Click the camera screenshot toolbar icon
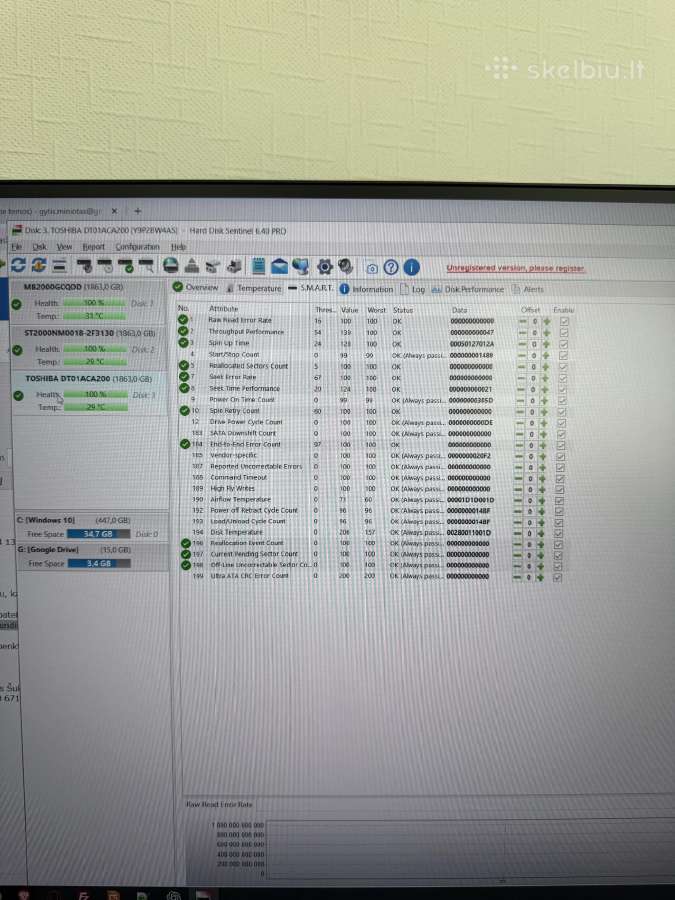The height and width of the screenshot is (900, 675). (371, 268)
